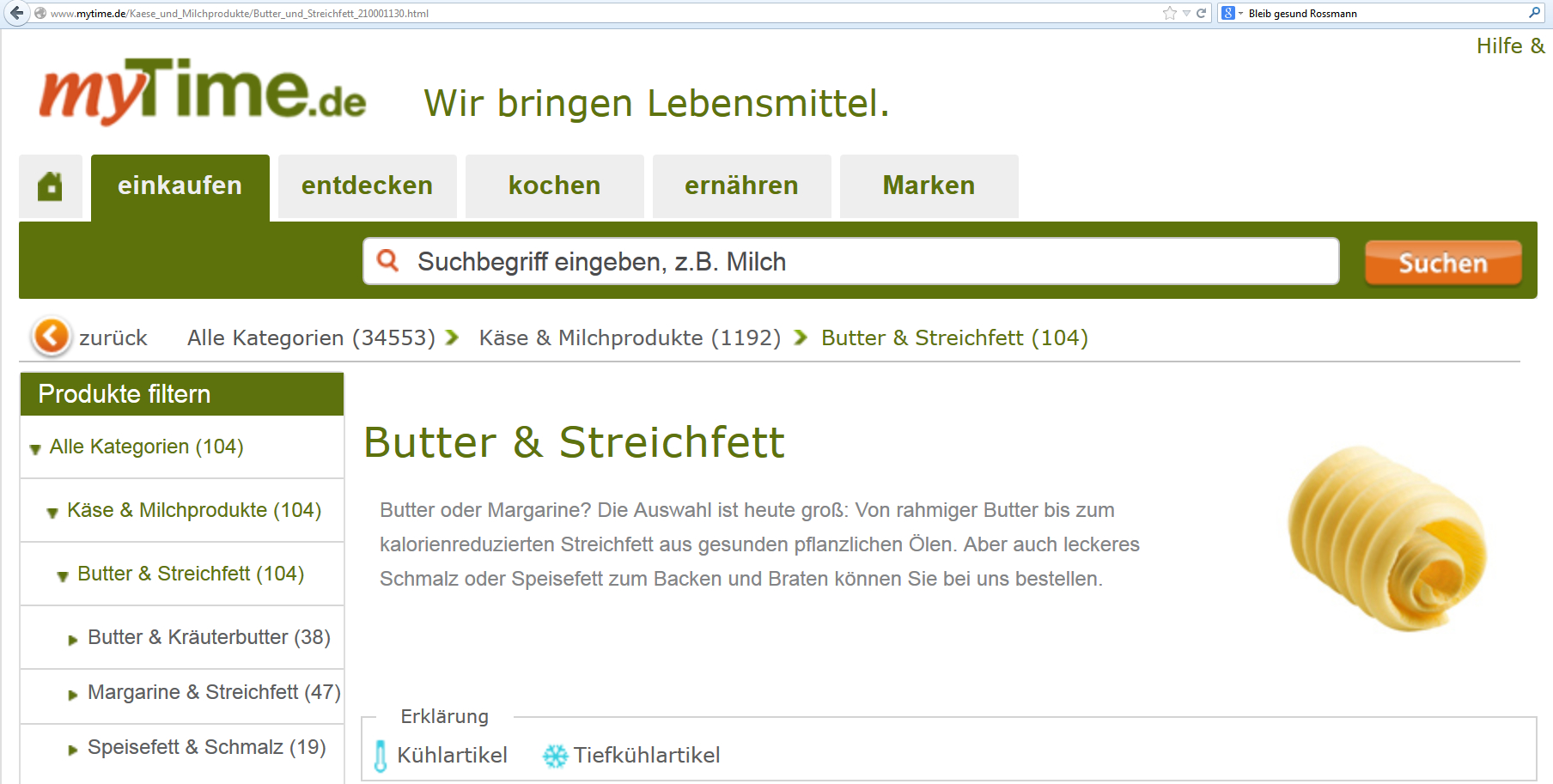1553x784 pixels.
Task: Open the Google search engine selector icon
Action: tap(1228, 13)
